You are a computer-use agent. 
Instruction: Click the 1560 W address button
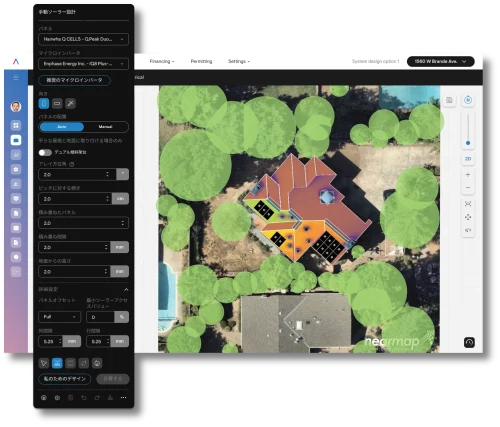(x=440, y=61)
